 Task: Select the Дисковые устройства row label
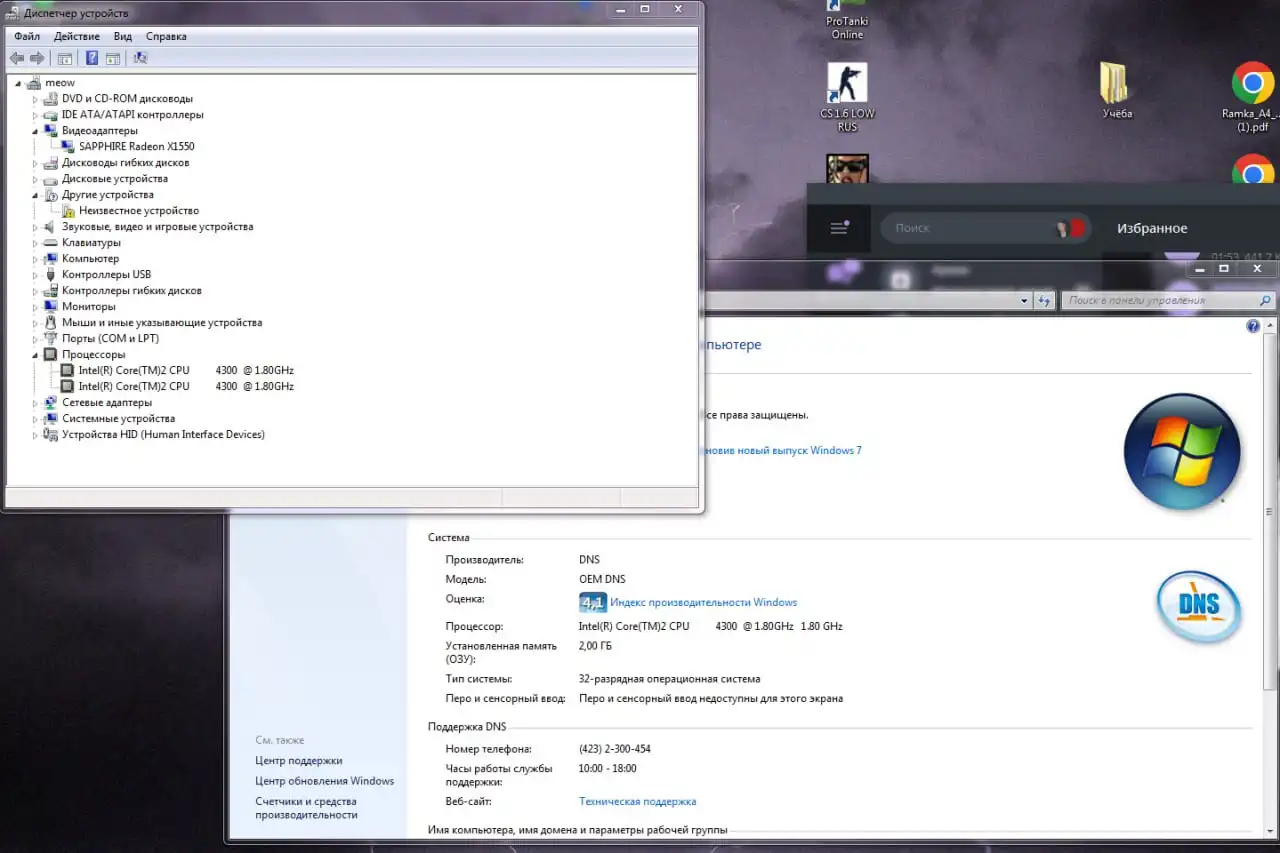point(115,179)
